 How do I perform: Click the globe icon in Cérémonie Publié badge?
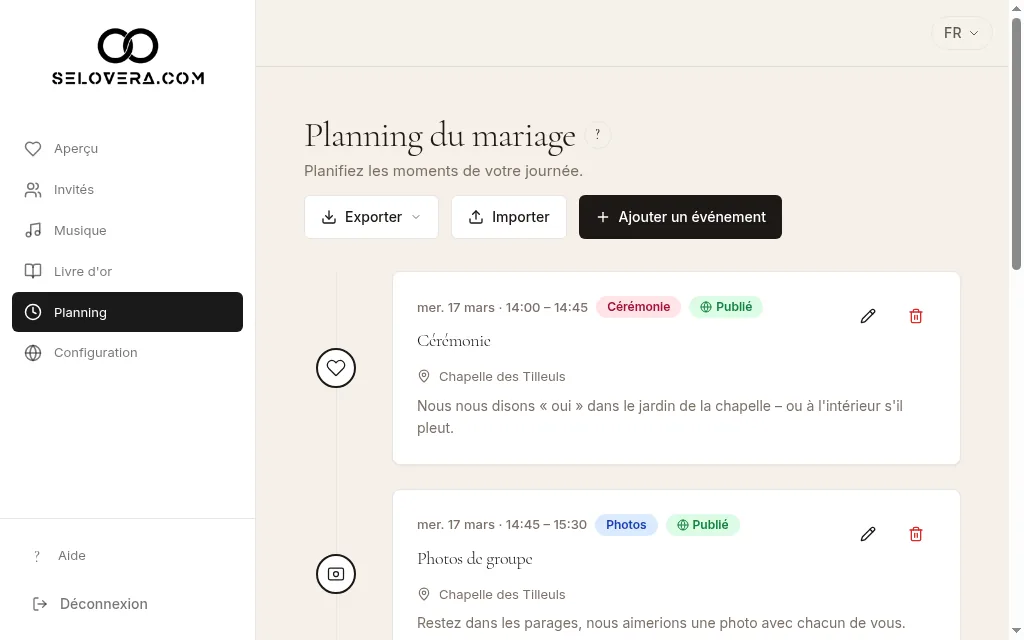click(x=706, y=307)
